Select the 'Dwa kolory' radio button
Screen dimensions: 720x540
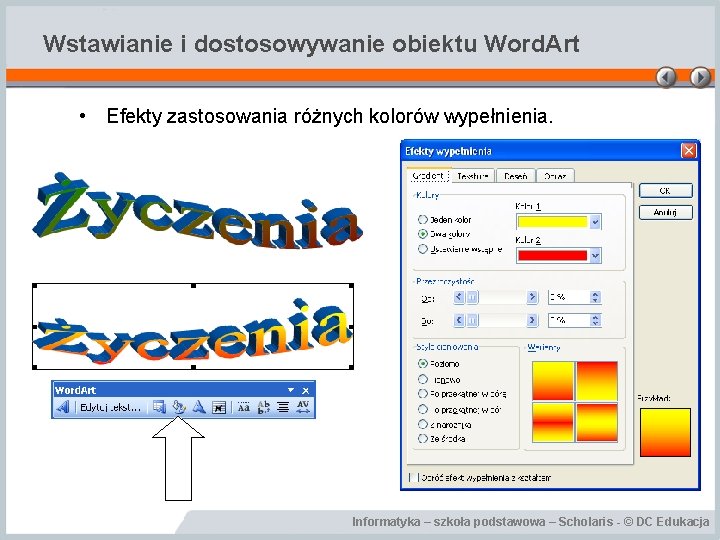pos(422,234)
